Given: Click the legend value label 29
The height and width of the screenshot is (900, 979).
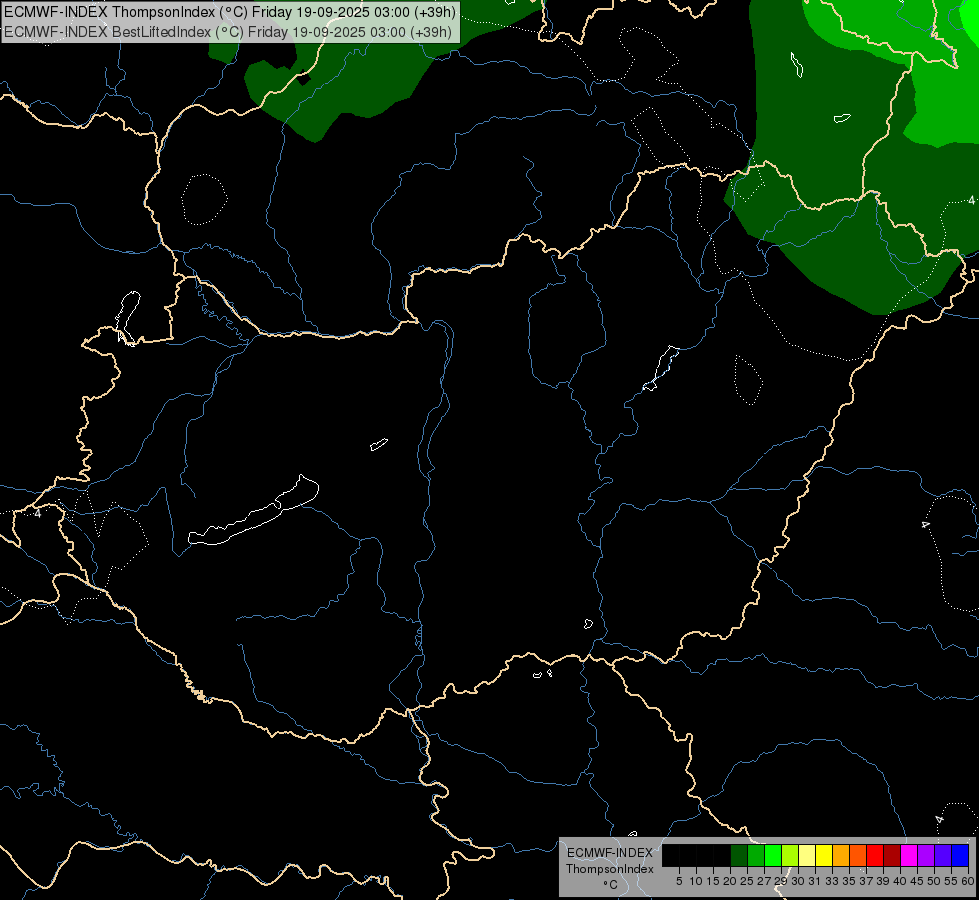Looking at the screenshot, I should (781, 881).
